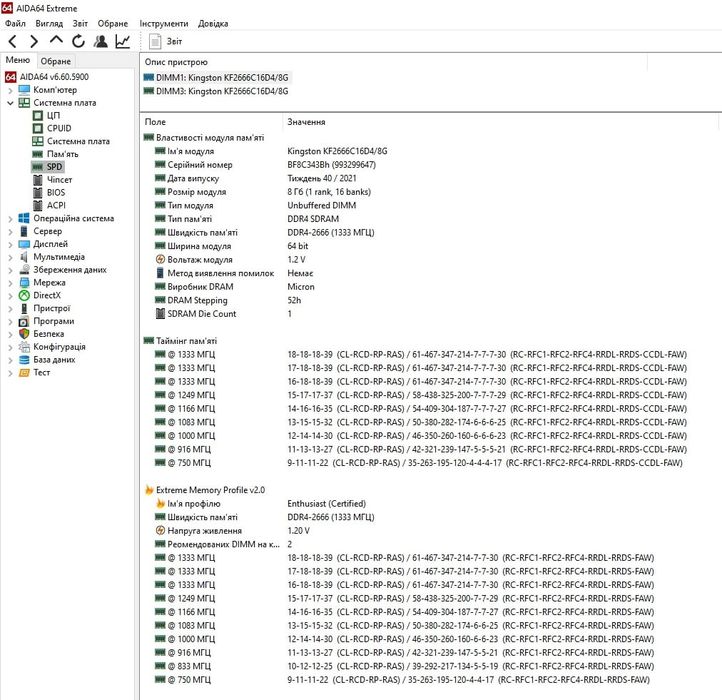This screenshot has height=700, width=722.
Task: Expand the Дисплей tree node
Action: click(x=10, y=244)
